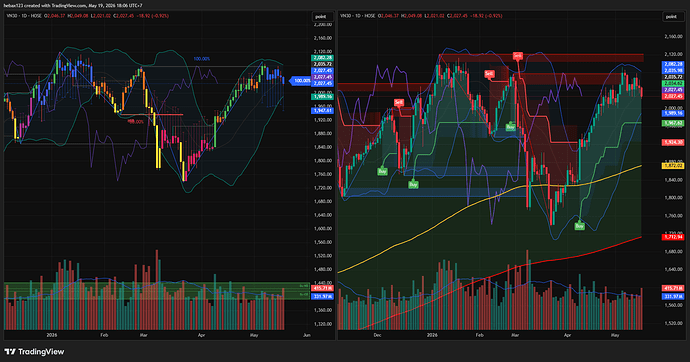Click the leftmost Buy signal on right chart
Screen dimensions: 690x362
tap(382, 171)
